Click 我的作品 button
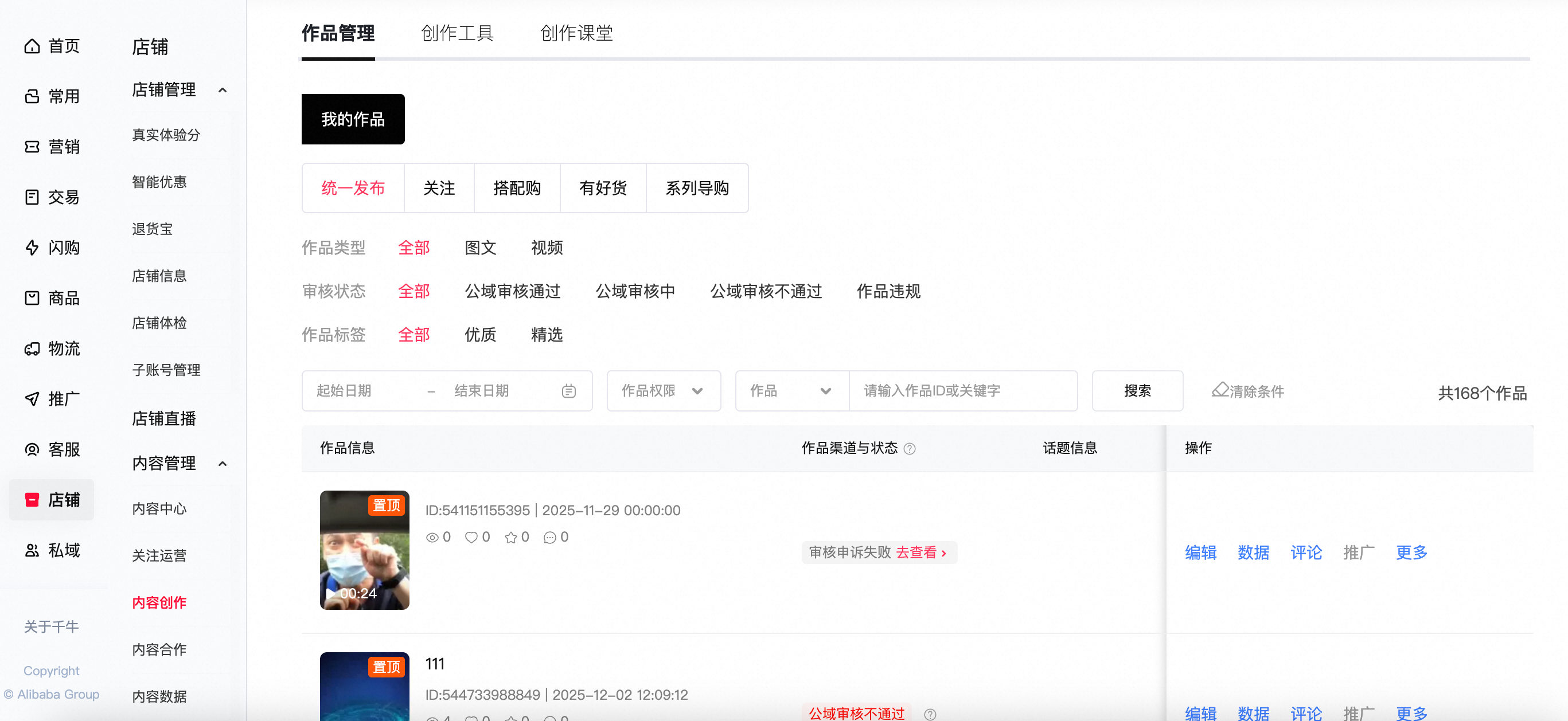 (353, 119)
